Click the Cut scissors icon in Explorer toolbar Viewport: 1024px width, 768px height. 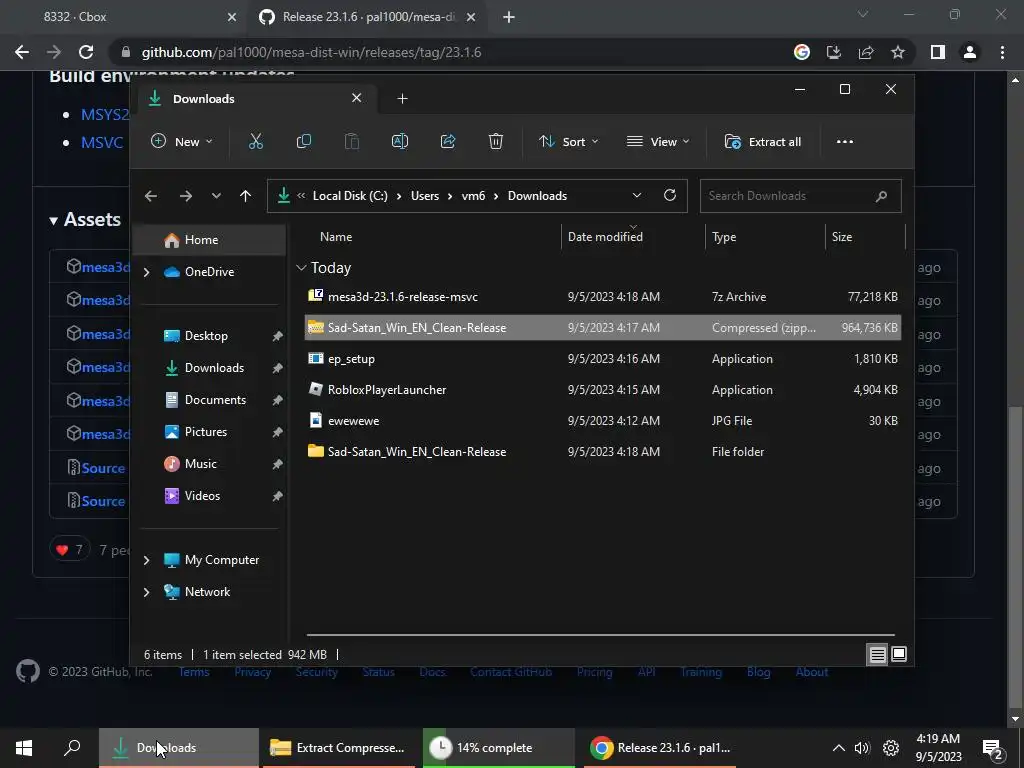[x=255, y=142]
